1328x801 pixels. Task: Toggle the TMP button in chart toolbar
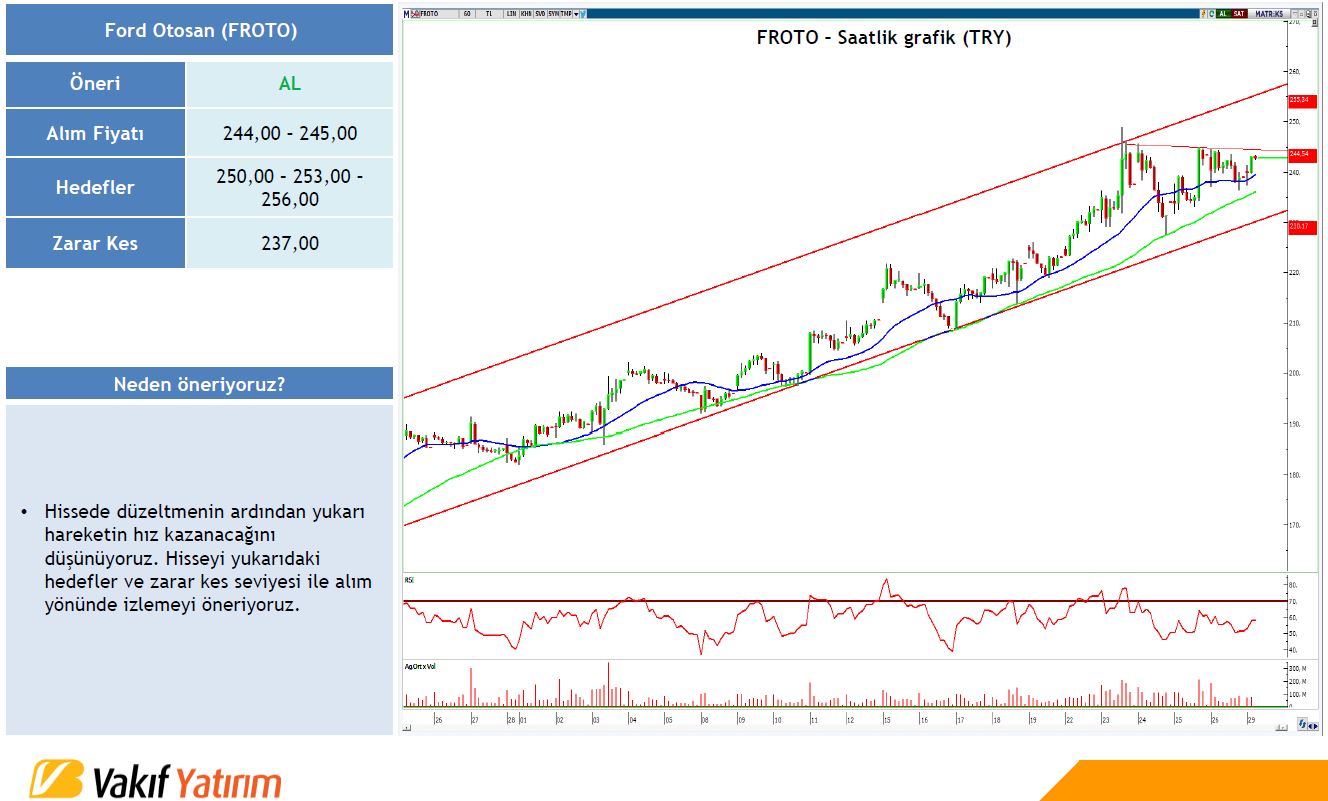click(566, 14)
